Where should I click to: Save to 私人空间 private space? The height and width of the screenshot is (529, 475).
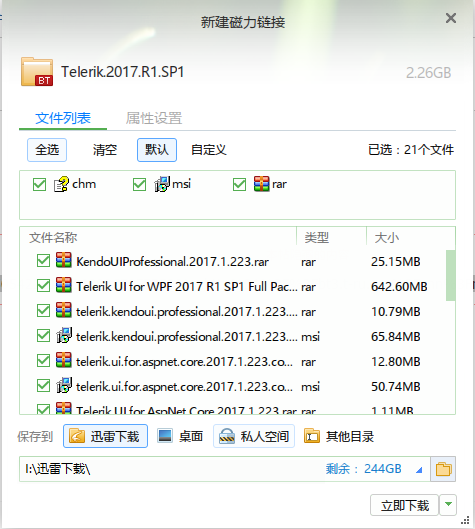pos(254,436)
